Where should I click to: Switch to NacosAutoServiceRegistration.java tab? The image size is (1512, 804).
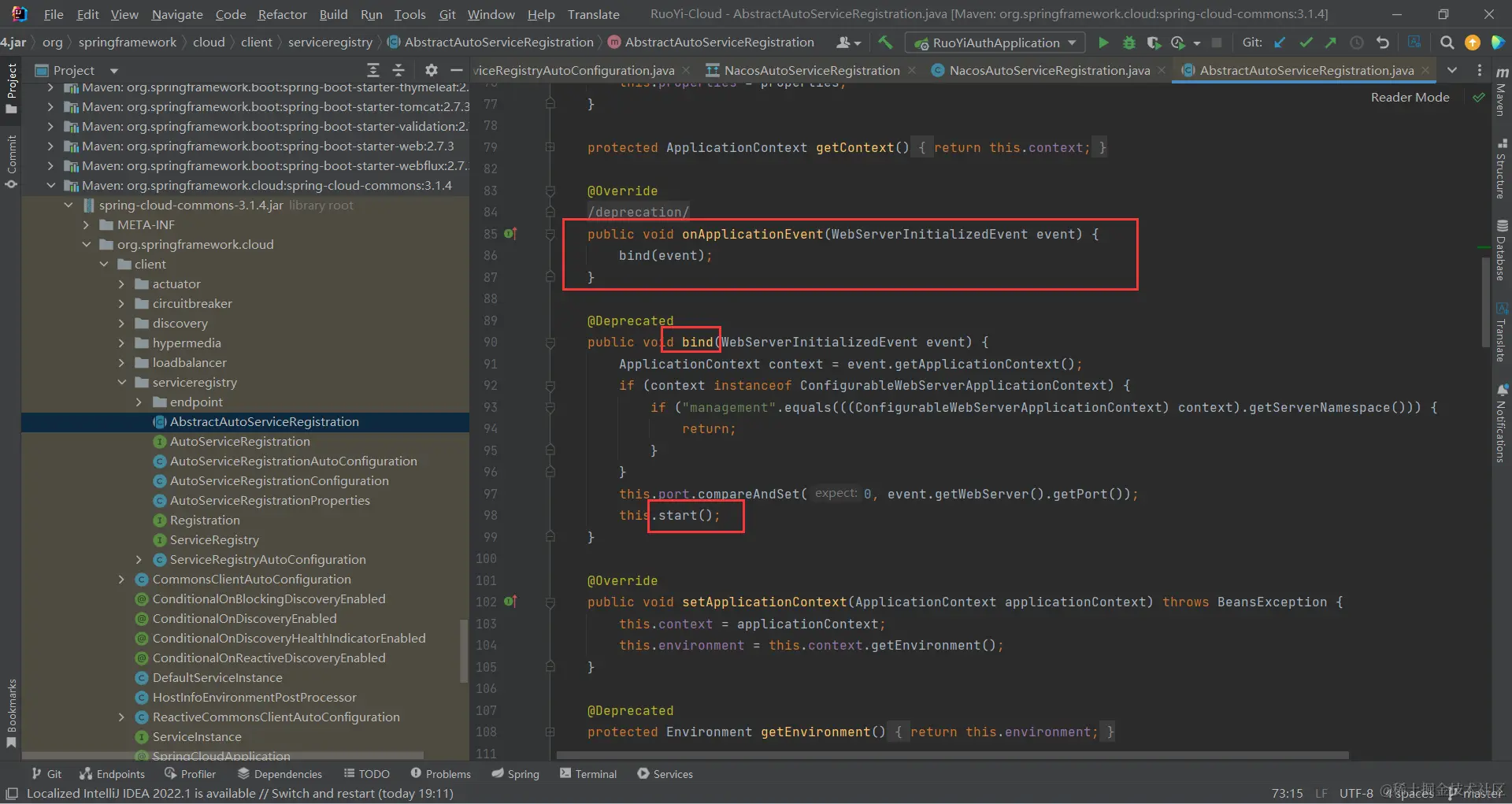(x=1048, y=70)
